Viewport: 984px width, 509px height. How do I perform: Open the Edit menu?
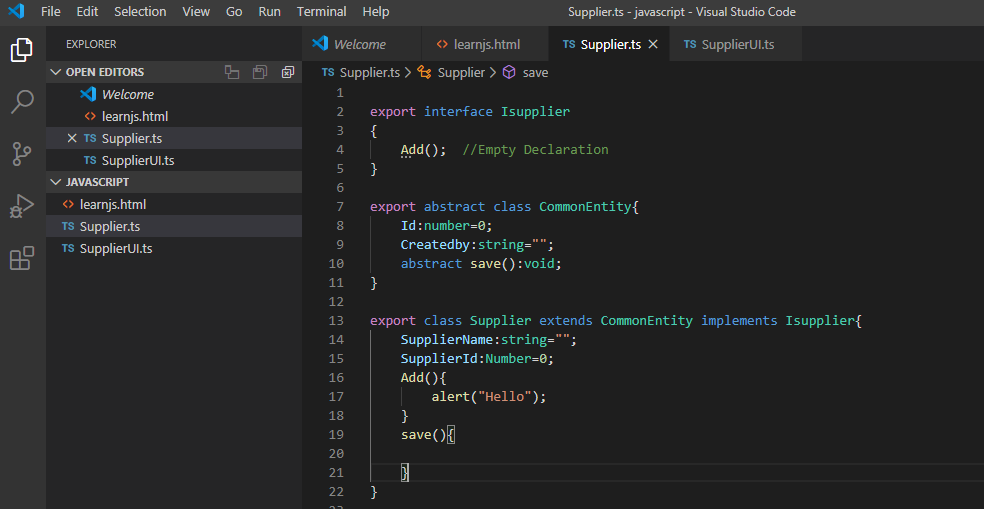tap(87, 12)
